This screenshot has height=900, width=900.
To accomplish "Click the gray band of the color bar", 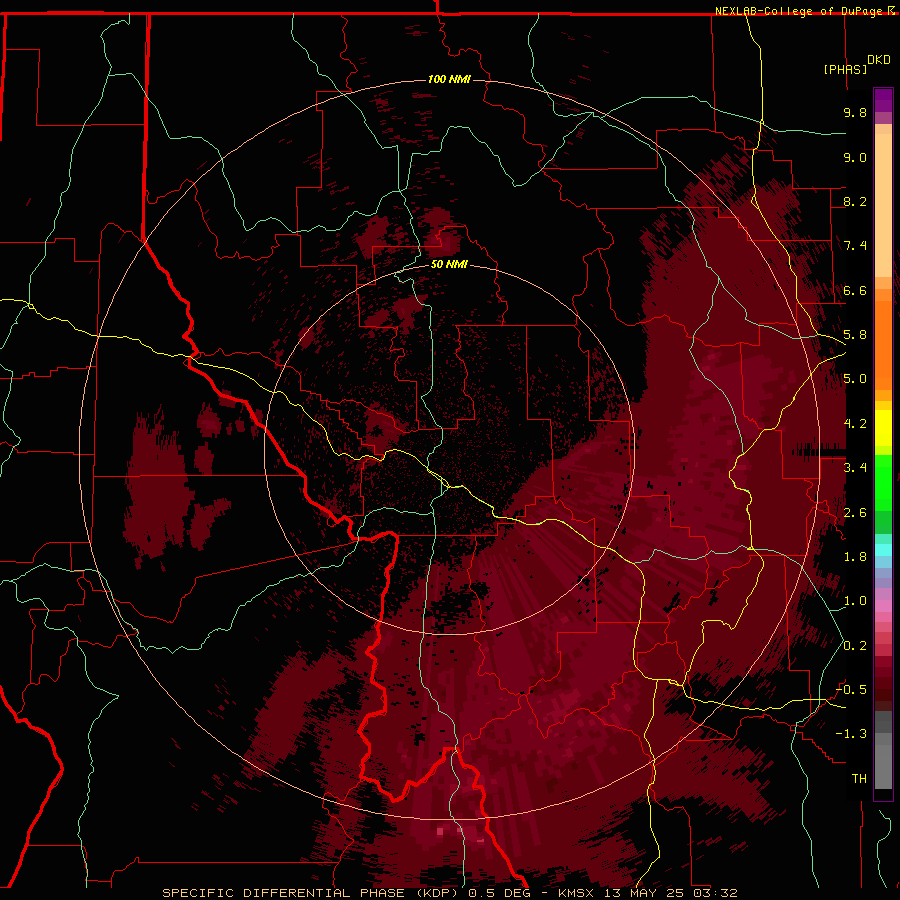I will 883,750.
